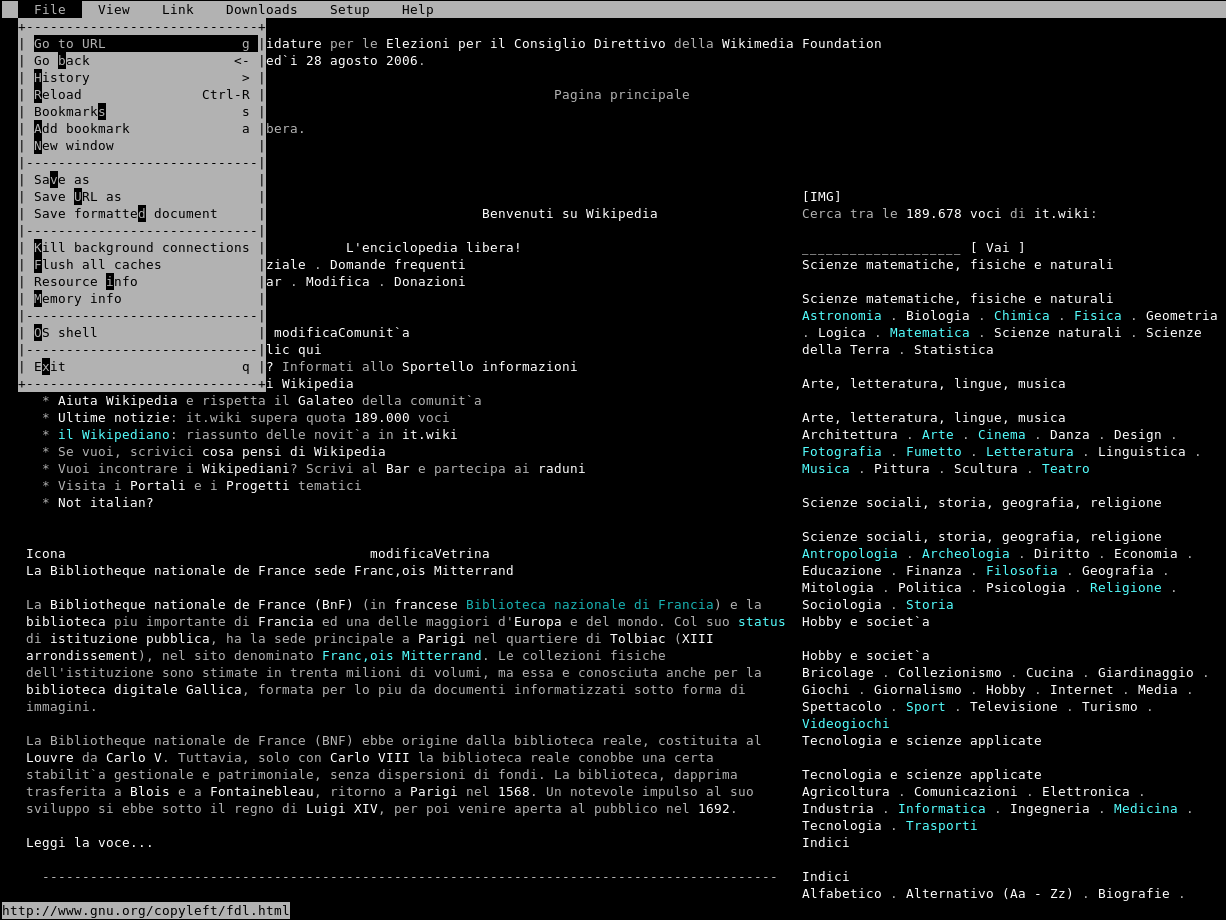Select Kill background connections
1226x920 pixels.
pos(142,248)
